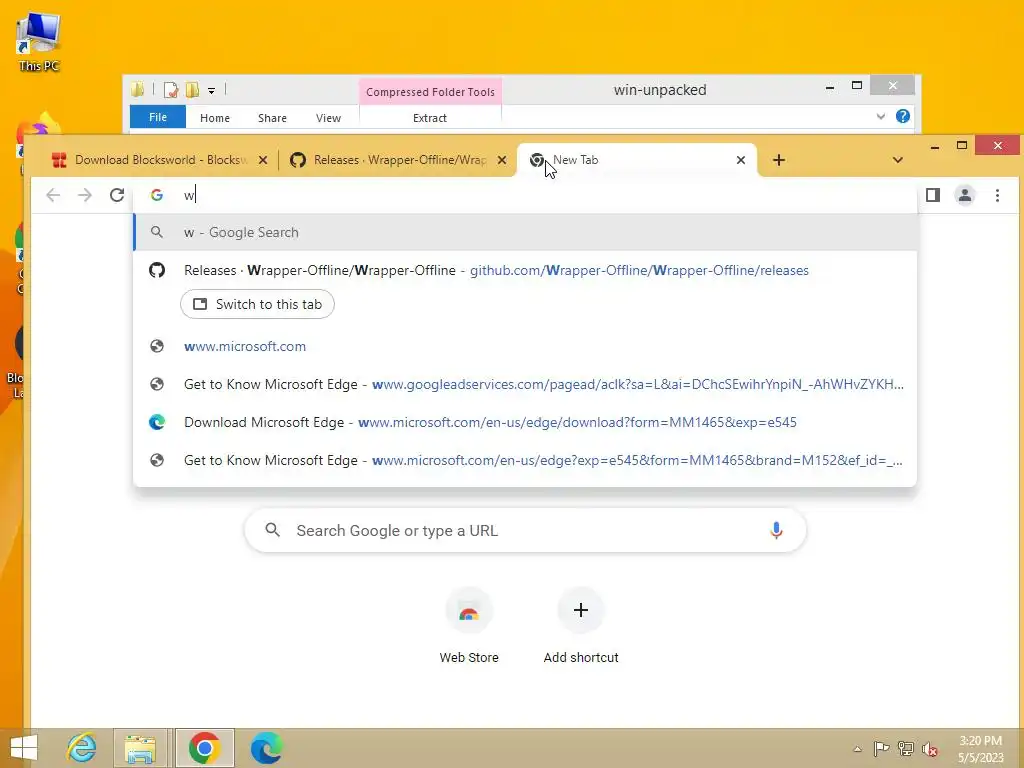Expand the ribbon chevron in win-unpacked window
The image size is (1024, 768).
[880, 116]
